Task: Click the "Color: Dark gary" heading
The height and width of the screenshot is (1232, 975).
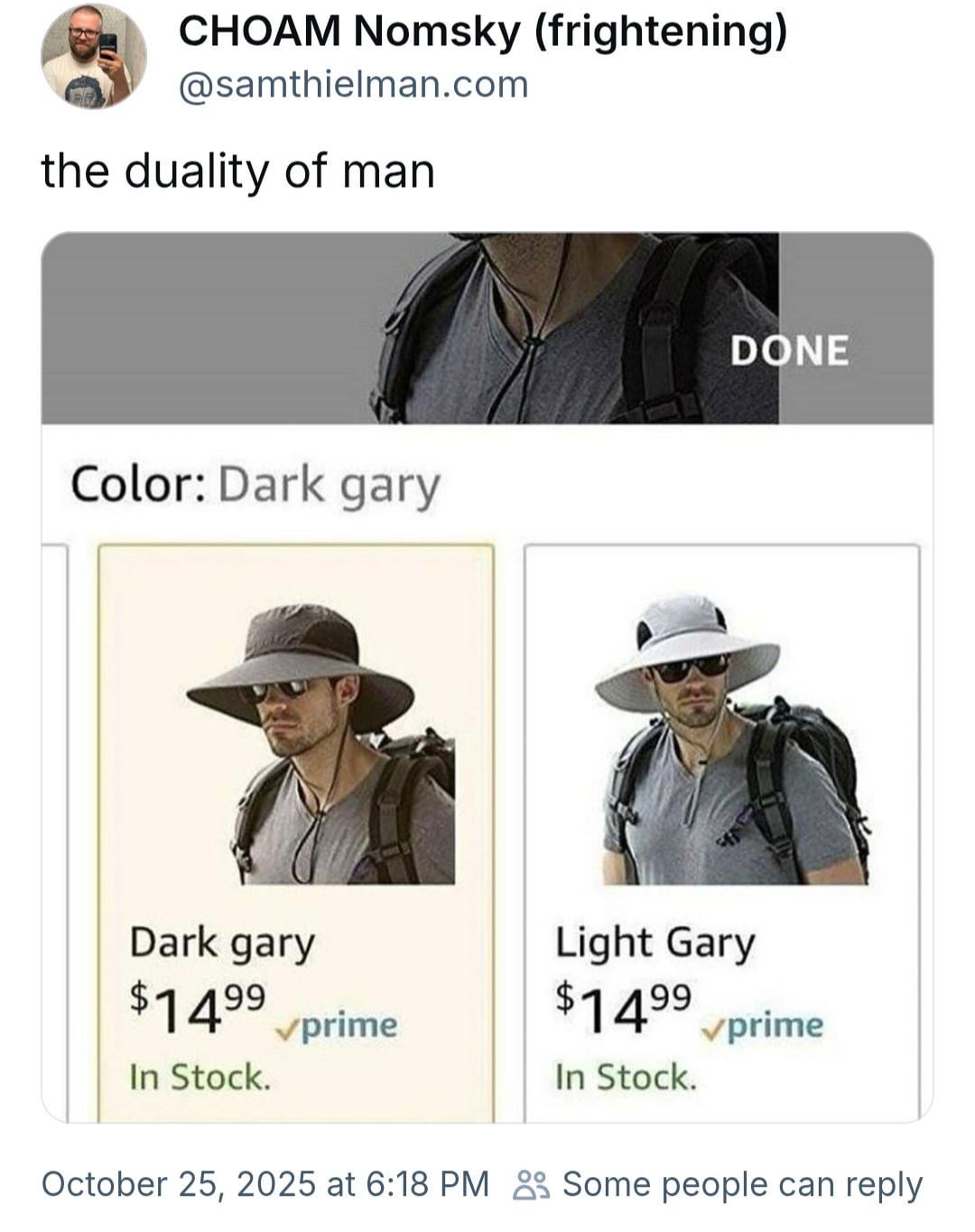Action: pyautogui.click(x=255, y=486)
